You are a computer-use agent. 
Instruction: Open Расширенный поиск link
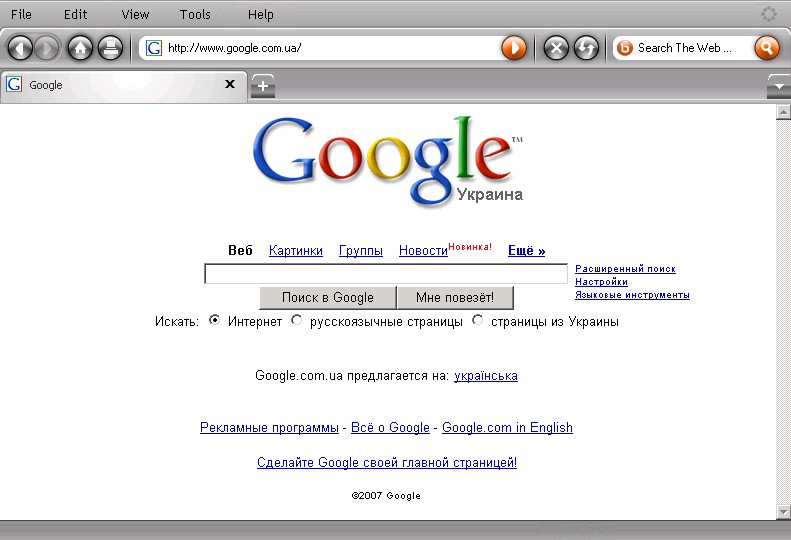point(626,268)
